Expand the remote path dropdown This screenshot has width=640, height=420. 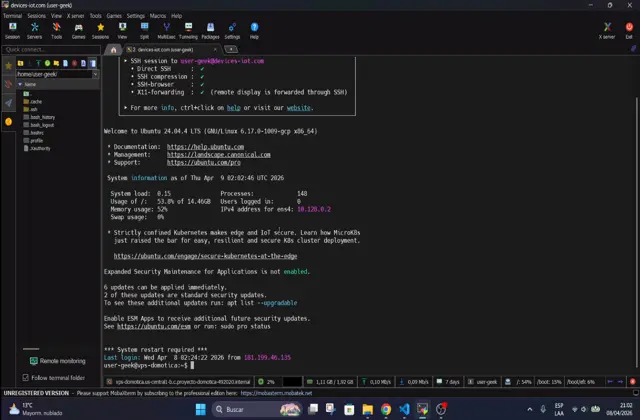[x=96, y=74]
